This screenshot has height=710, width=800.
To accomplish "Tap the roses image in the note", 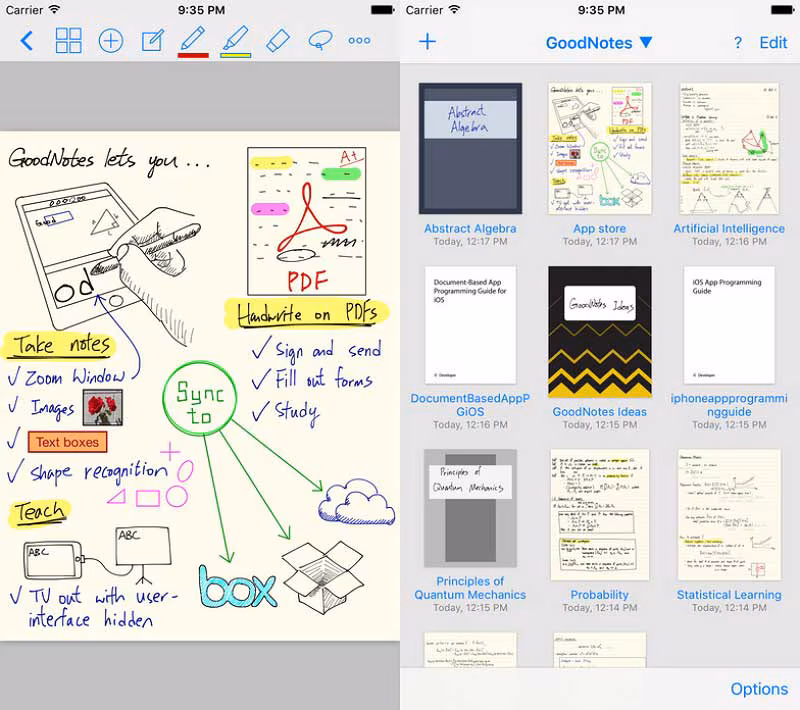I will pyautogui.click(x=103, y=408).
